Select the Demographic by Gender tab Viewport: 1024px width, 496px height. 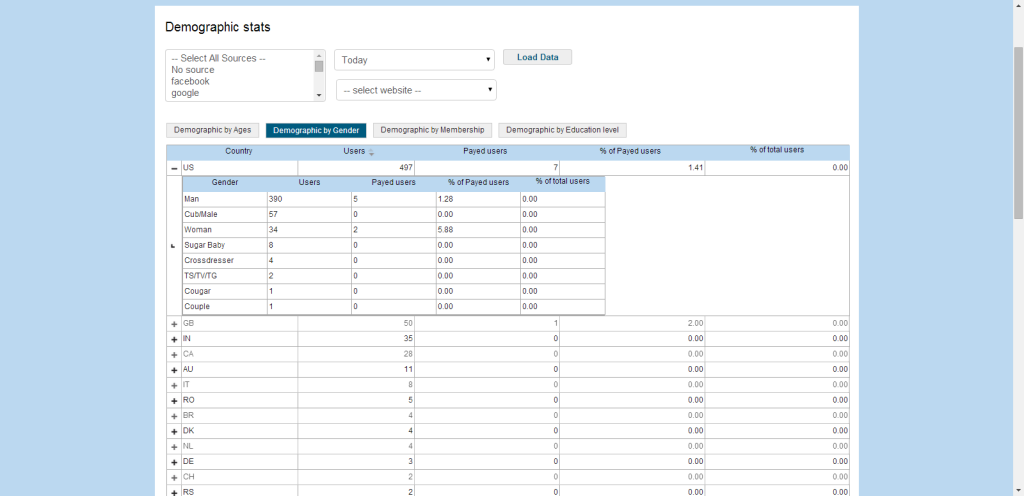(x=316, y=130)
